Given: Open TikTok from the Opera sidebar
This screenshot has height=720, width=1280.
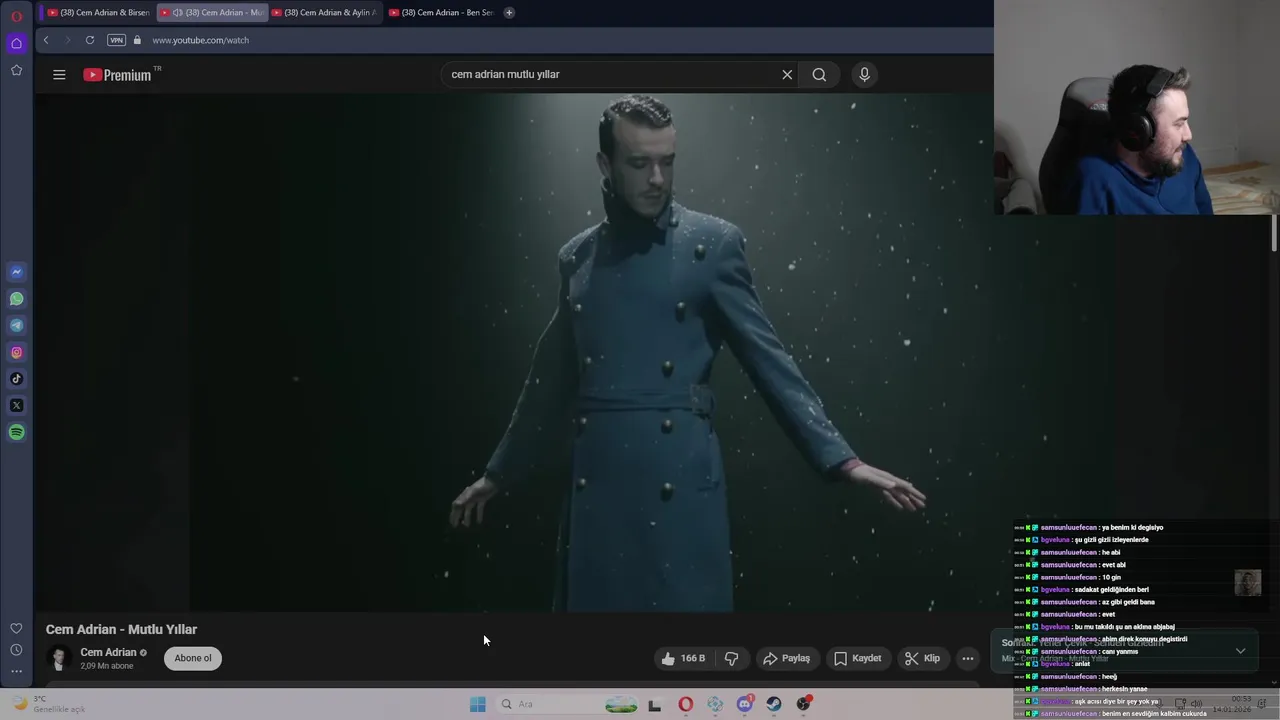Looking at the screenshot, I should tap(16, 379).
